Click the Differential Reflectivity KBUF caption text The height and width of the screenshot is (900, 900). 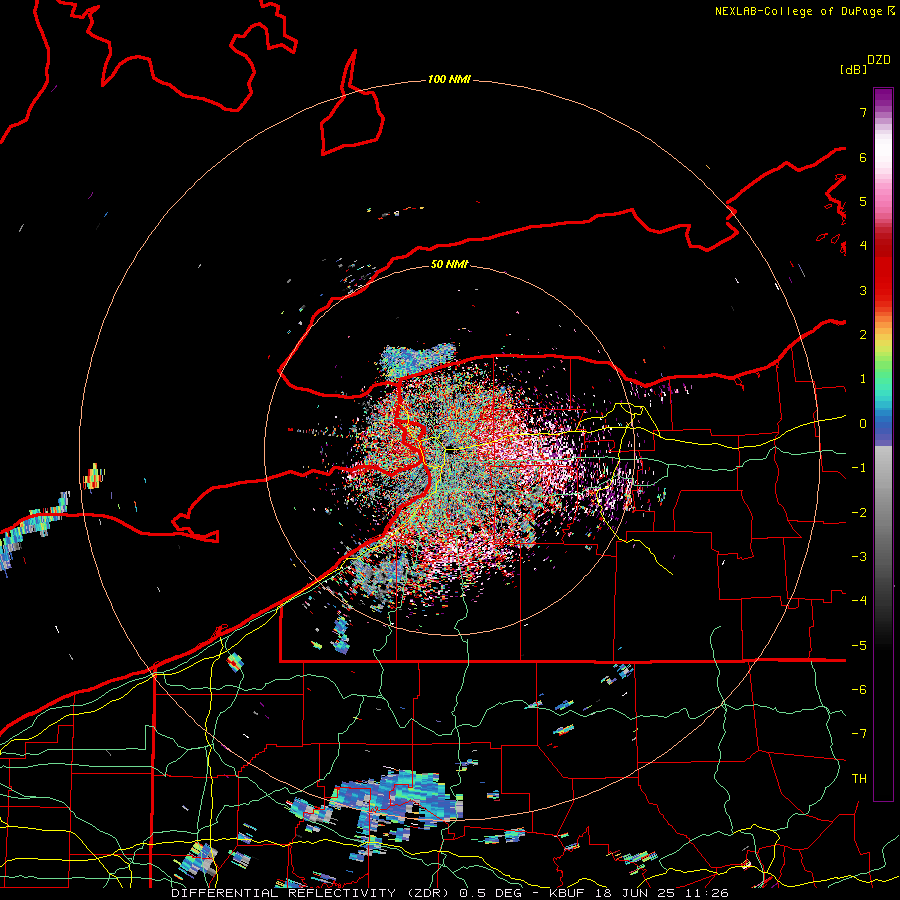click(x=450, y=893)
